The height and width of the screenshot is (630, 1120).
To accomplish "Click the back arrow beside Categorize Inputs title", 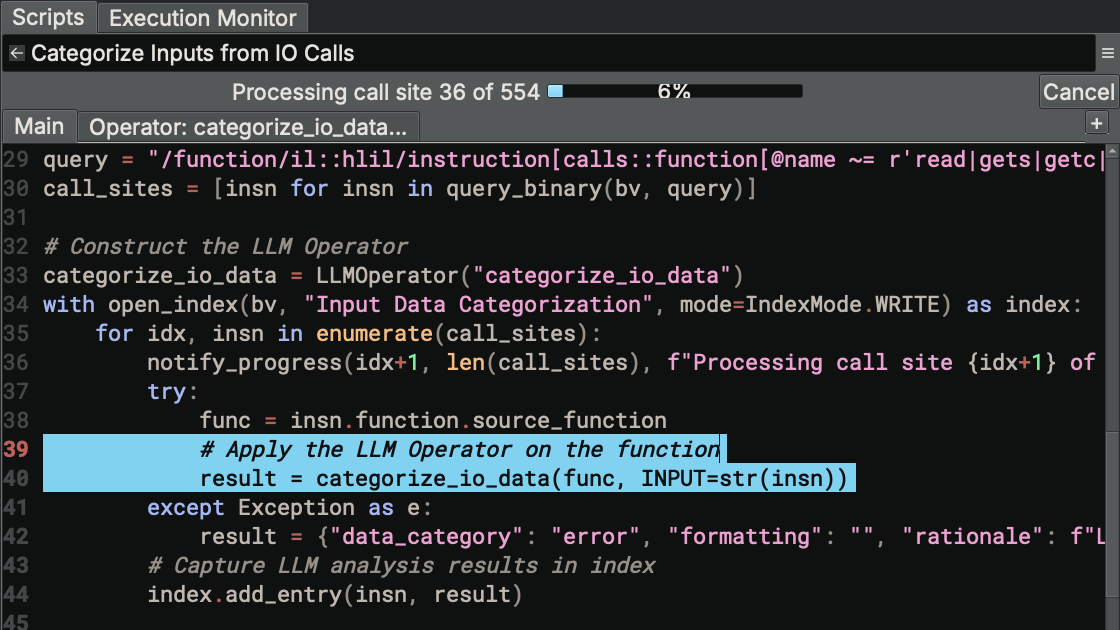I will [x=16, y=53].
